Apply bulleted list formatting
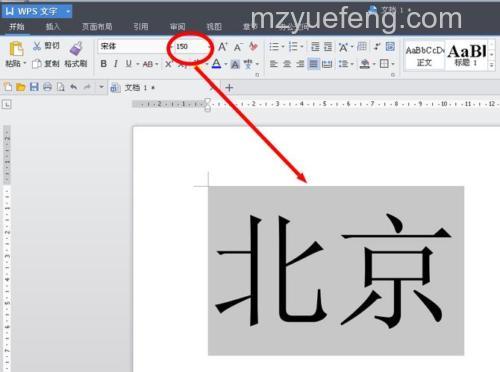 274,46
